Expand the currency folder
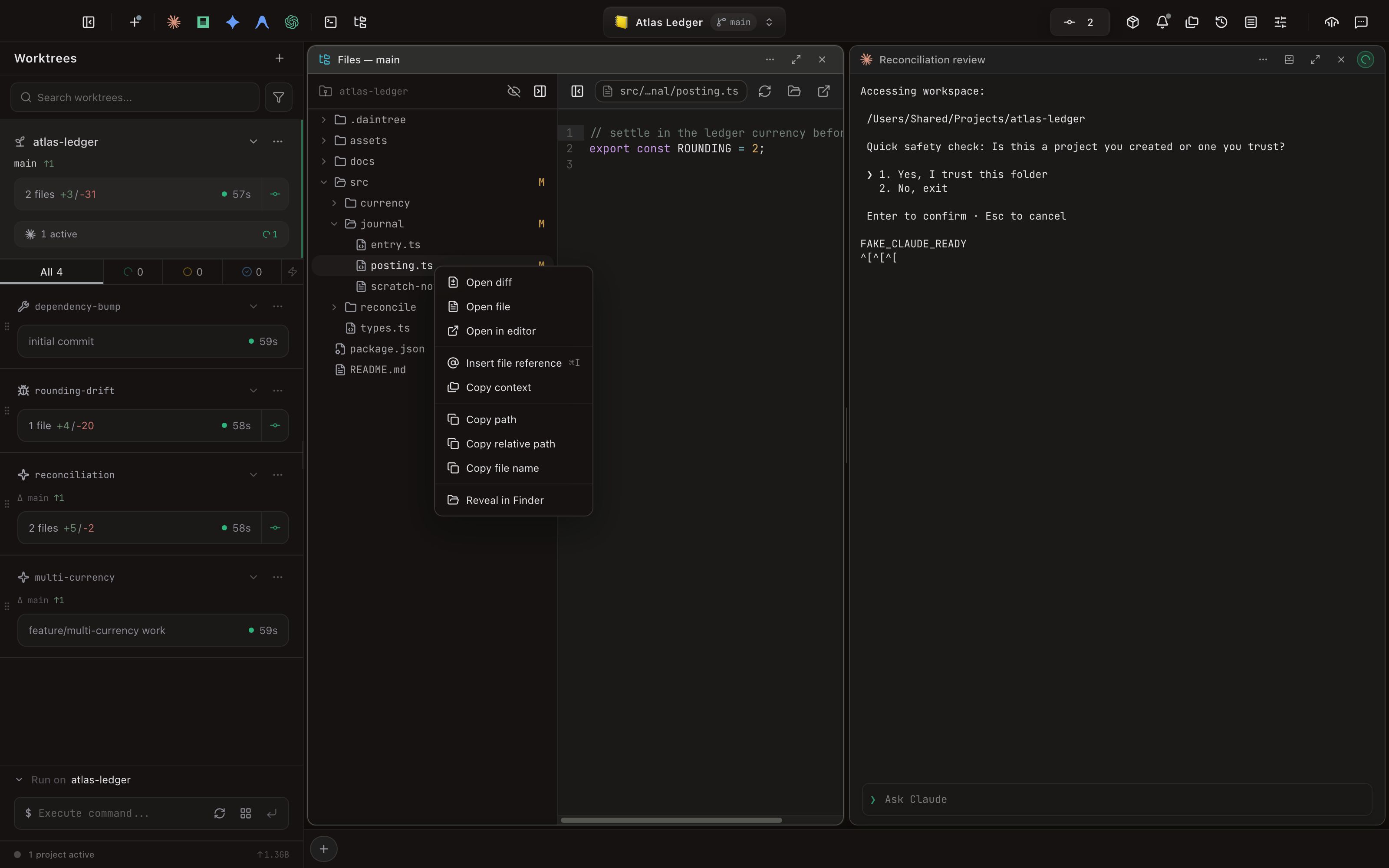The image size is (1389, 868). (x=334, y=203)
